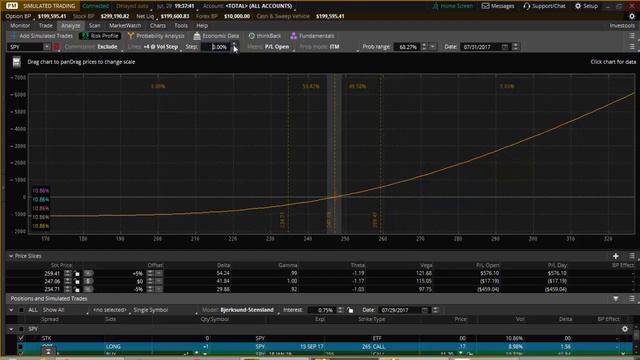Open Model Bjerksund-Stensland dropdown

[240, 310]
